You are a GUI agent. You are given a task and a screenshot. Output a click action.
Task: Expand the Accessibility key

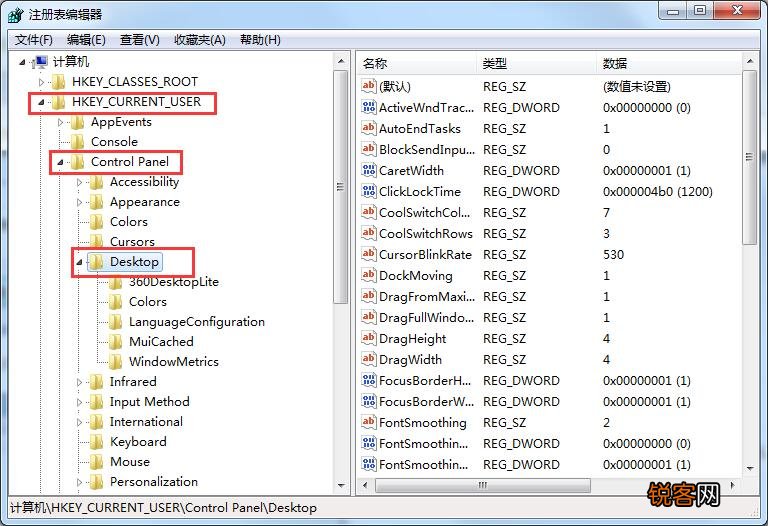[x=79, y=182]
